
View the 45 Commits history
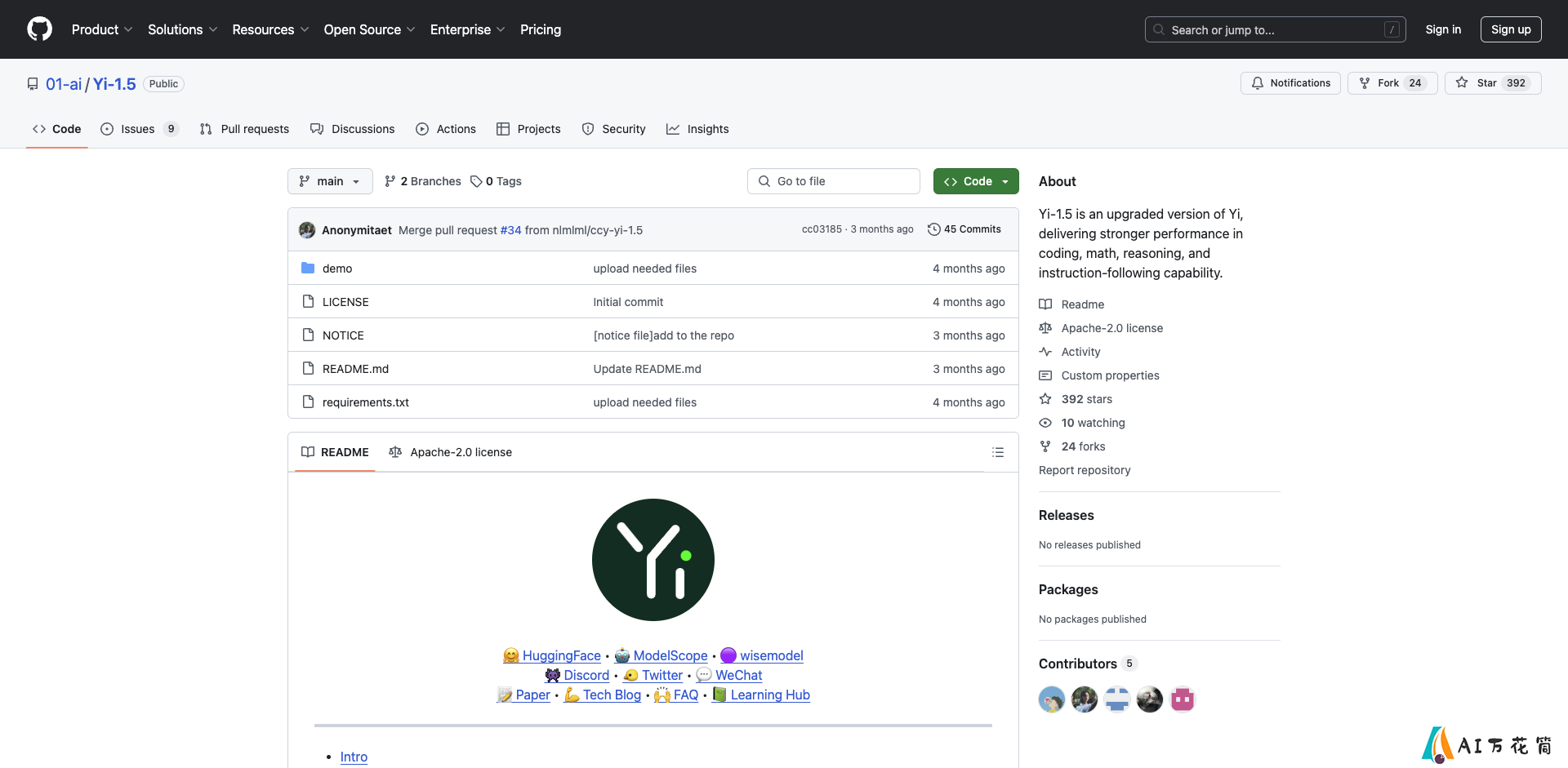click(964, 229)
